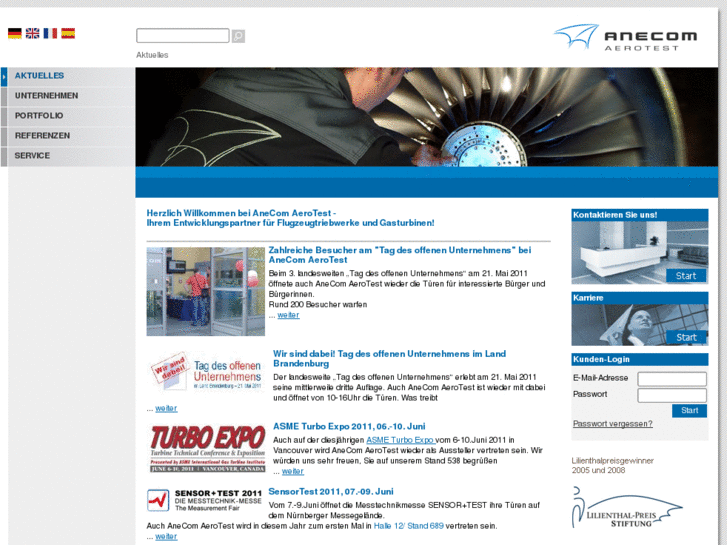Viewport: 727px width, 545px height.
Task: Switch site language to German flag
Action: click(x=15, y=33)
